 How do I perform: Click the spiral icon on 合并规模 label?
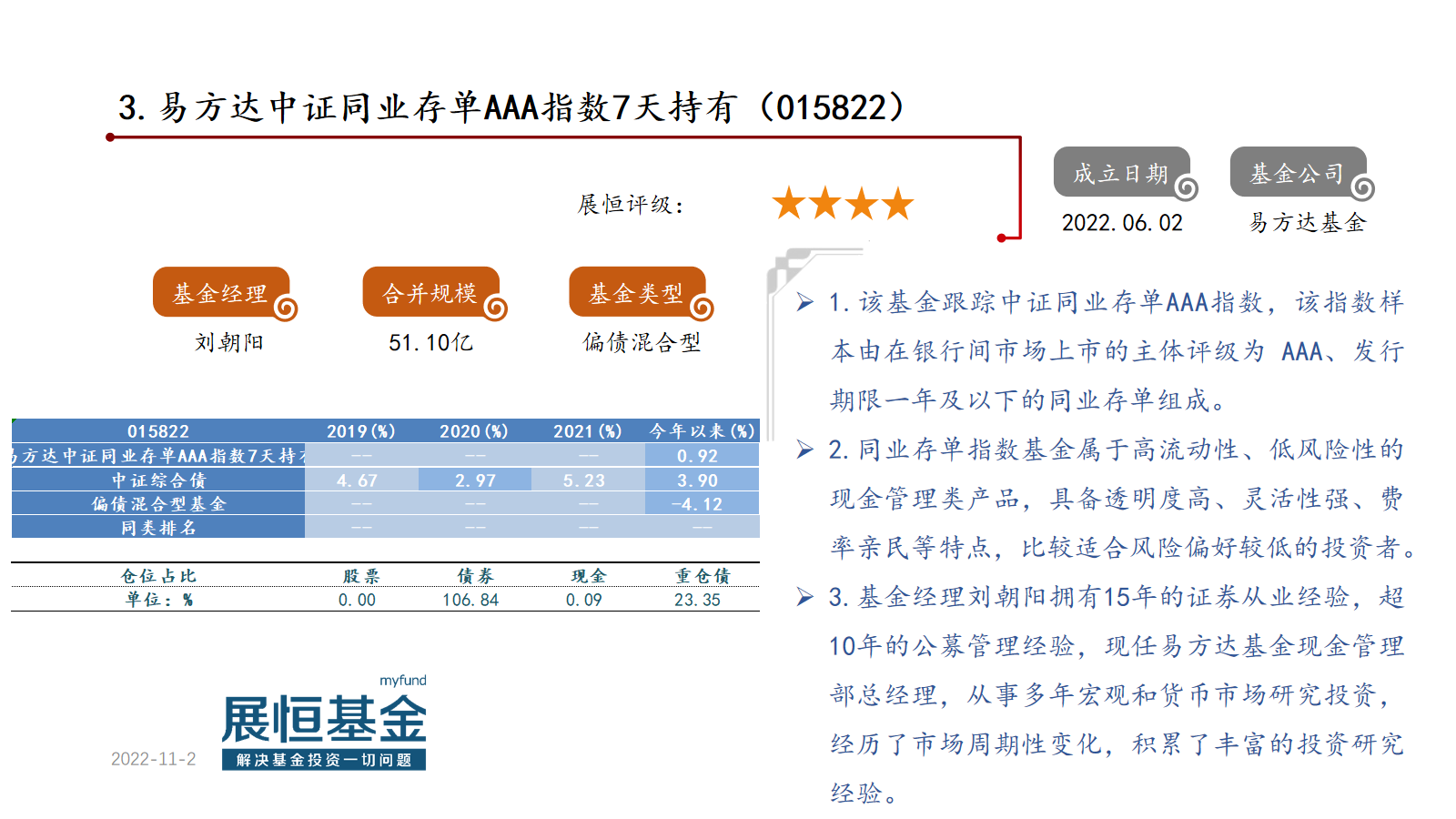(496, 309)
